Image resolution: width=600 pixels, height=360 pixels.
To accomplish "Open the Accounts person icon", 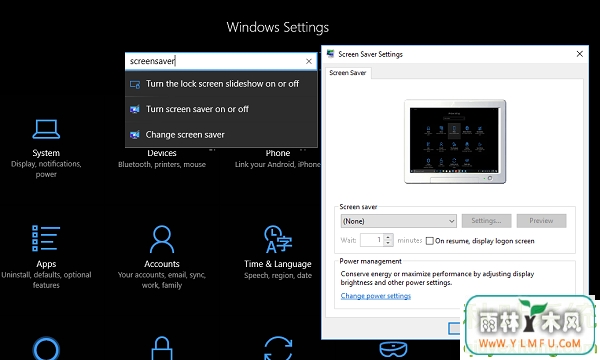I will 162,239.
